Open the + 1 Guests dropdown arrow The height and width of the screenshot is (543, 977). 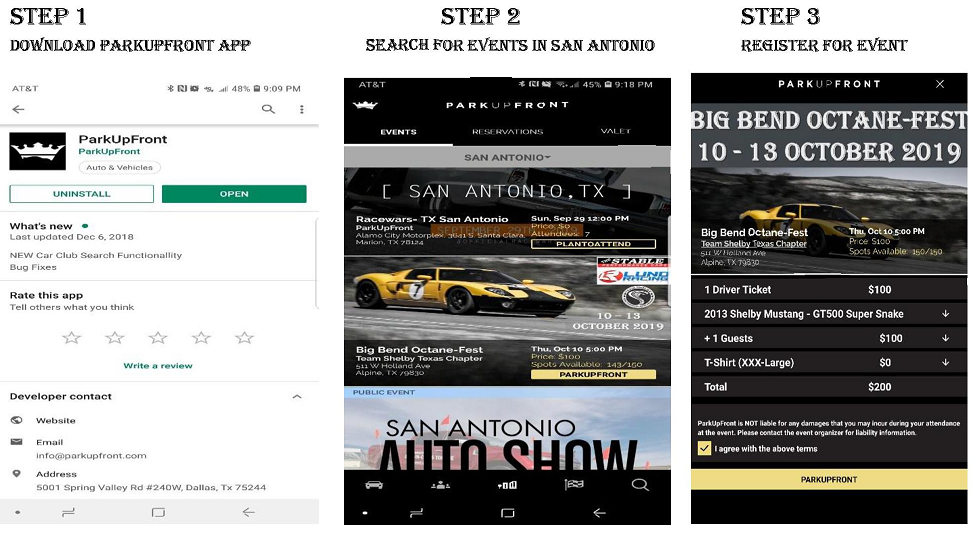[x=945, y=338]
